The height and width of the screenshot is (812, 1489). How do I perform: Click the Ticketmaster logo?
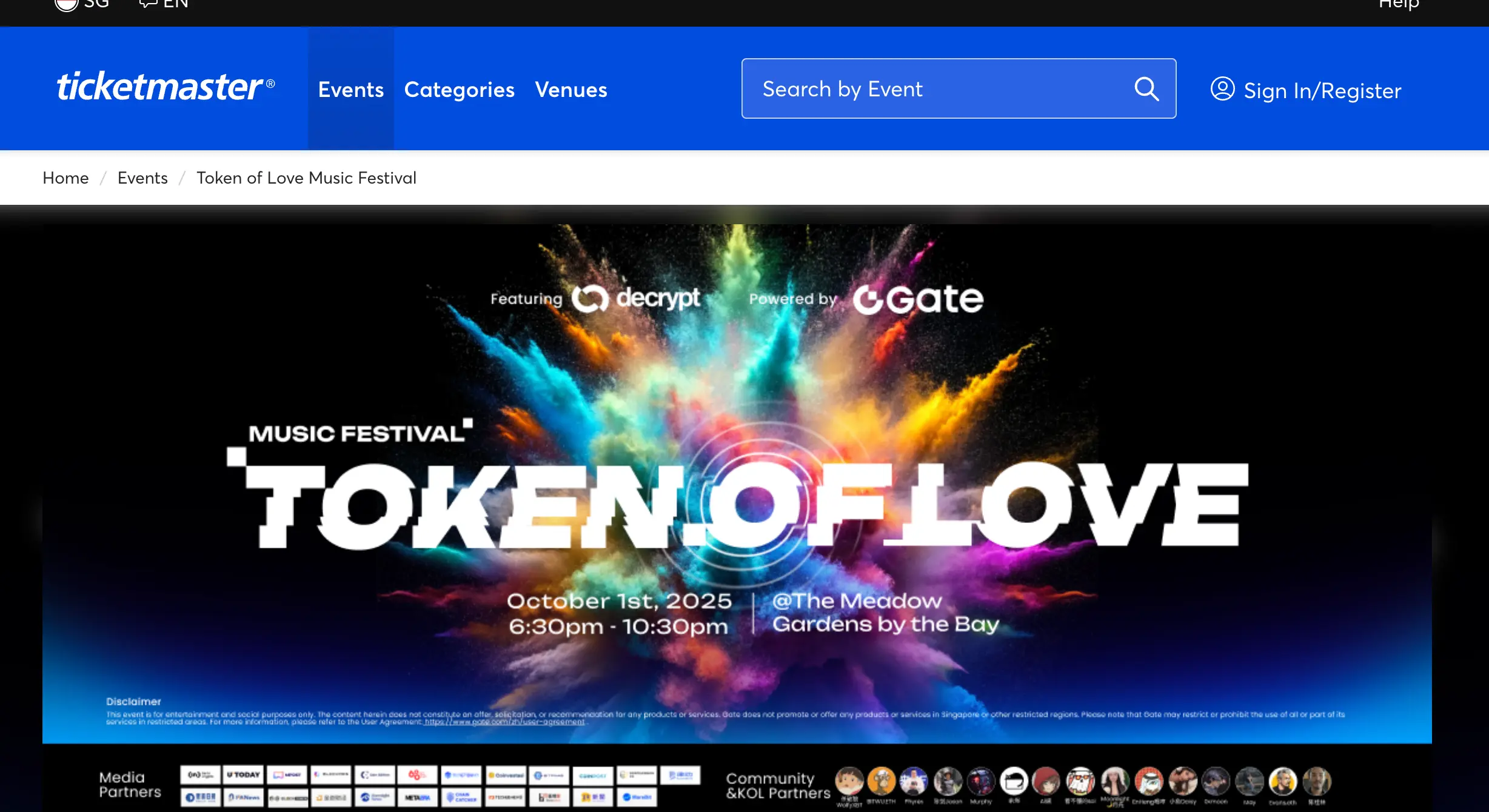pos(166,87)
